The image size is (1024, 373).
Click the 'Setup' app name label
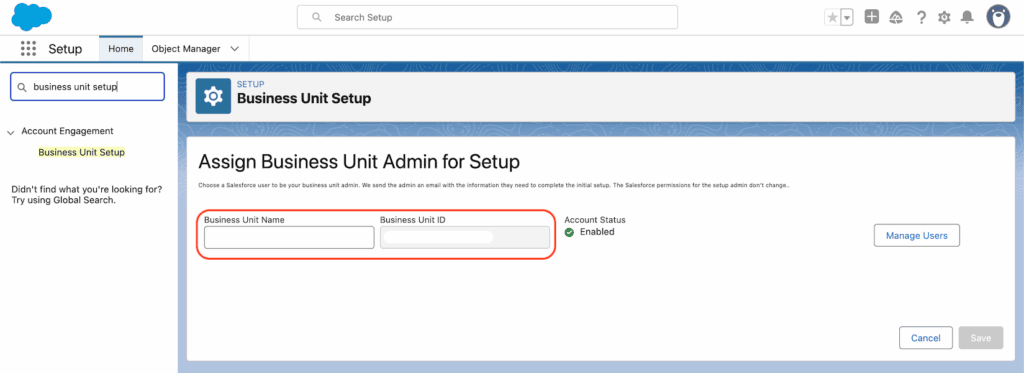[x=65, y=49]
